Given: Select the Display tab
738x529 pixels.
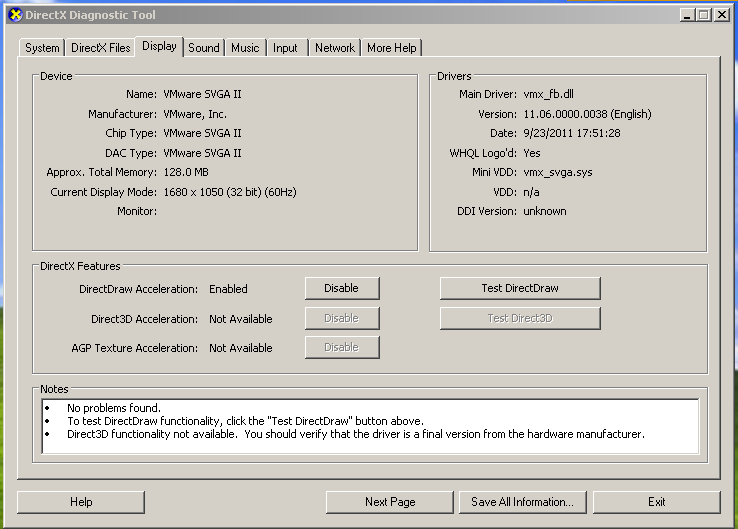Looking at the screenshot, I should coord(159,46).
